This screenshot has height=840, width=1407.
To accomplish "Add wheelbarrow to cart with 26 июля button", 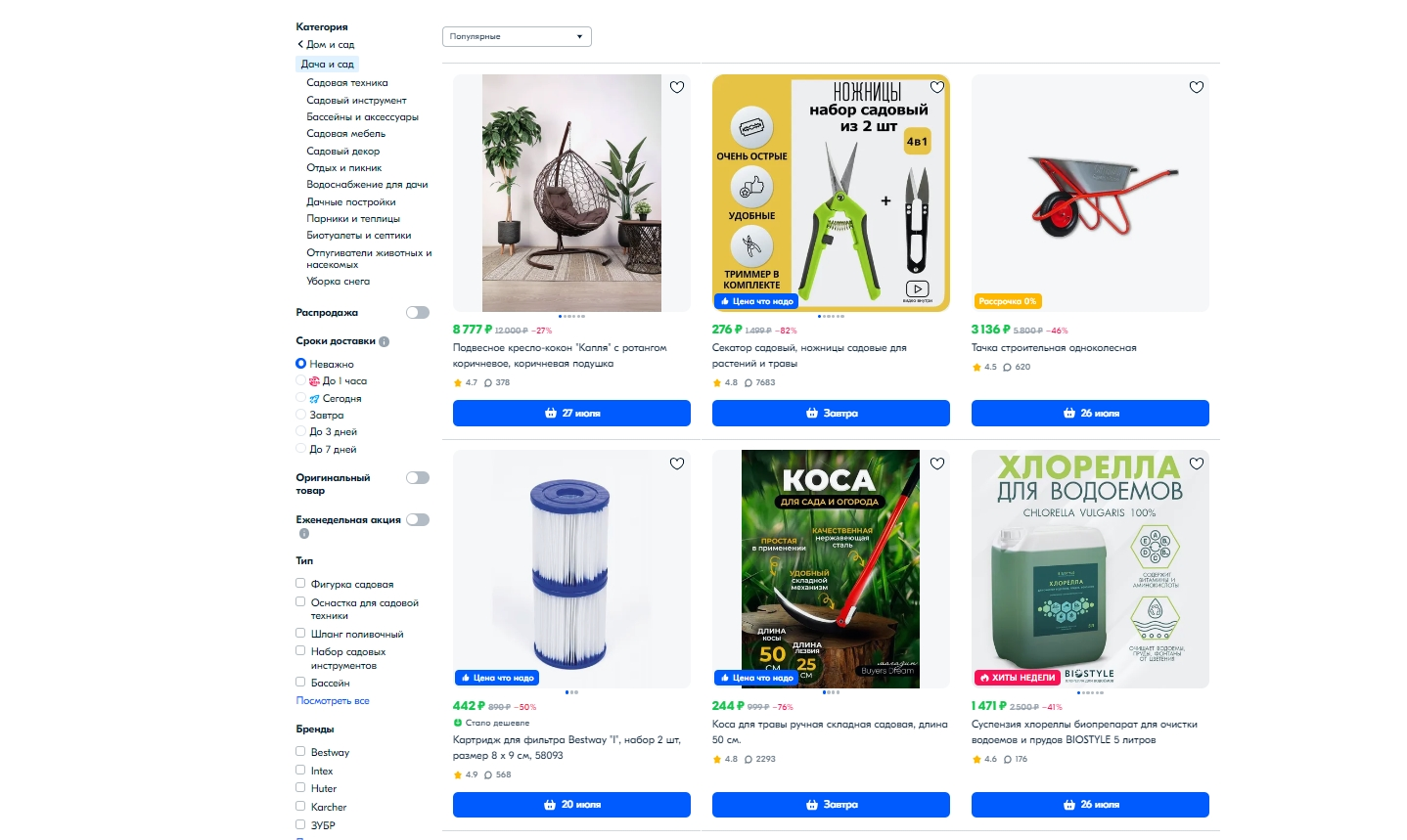I will tap(1090, 413).
